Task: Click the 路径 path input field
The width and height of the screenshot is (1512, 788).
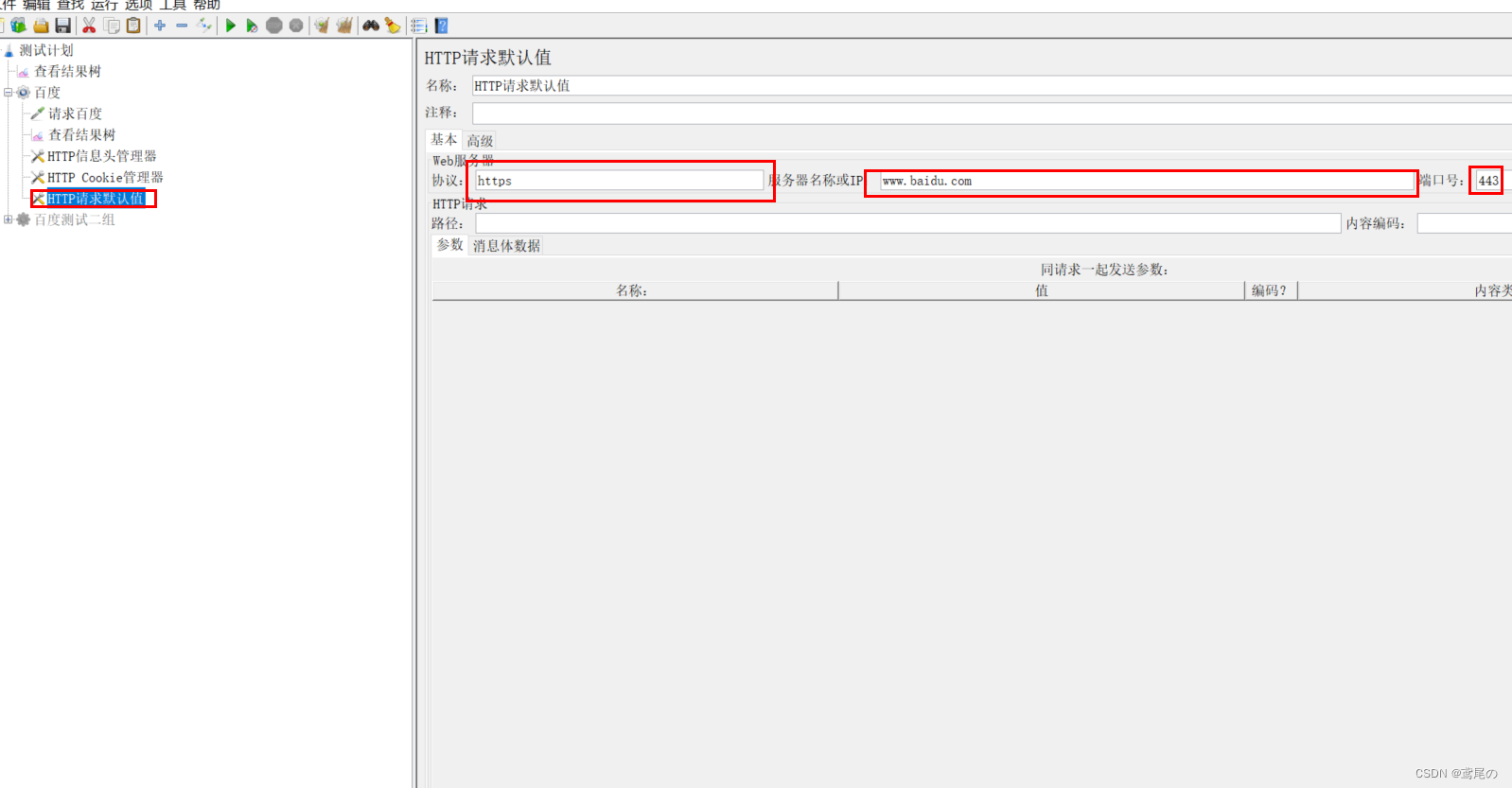Action: click(908, 223)
